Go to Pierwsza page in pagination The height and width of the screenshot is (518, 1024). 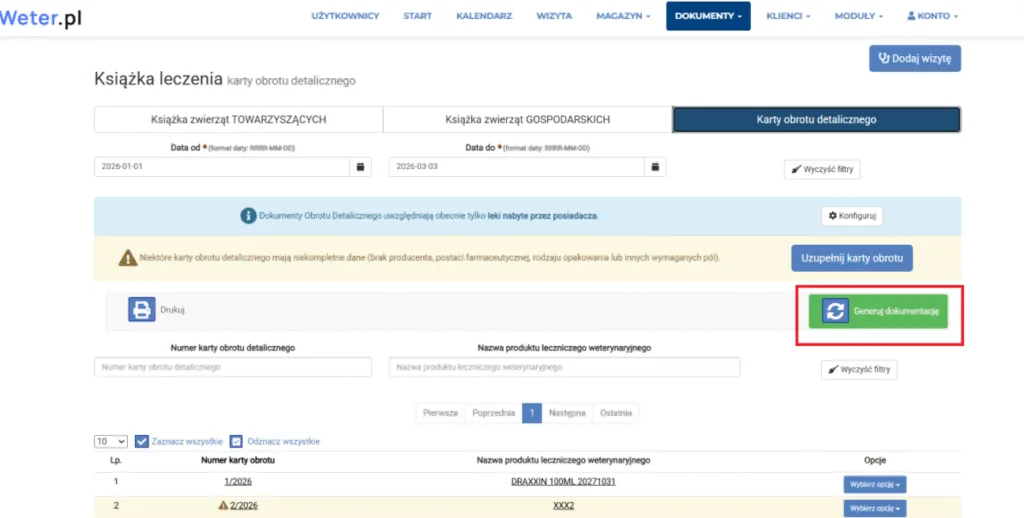tap(440, 413)
